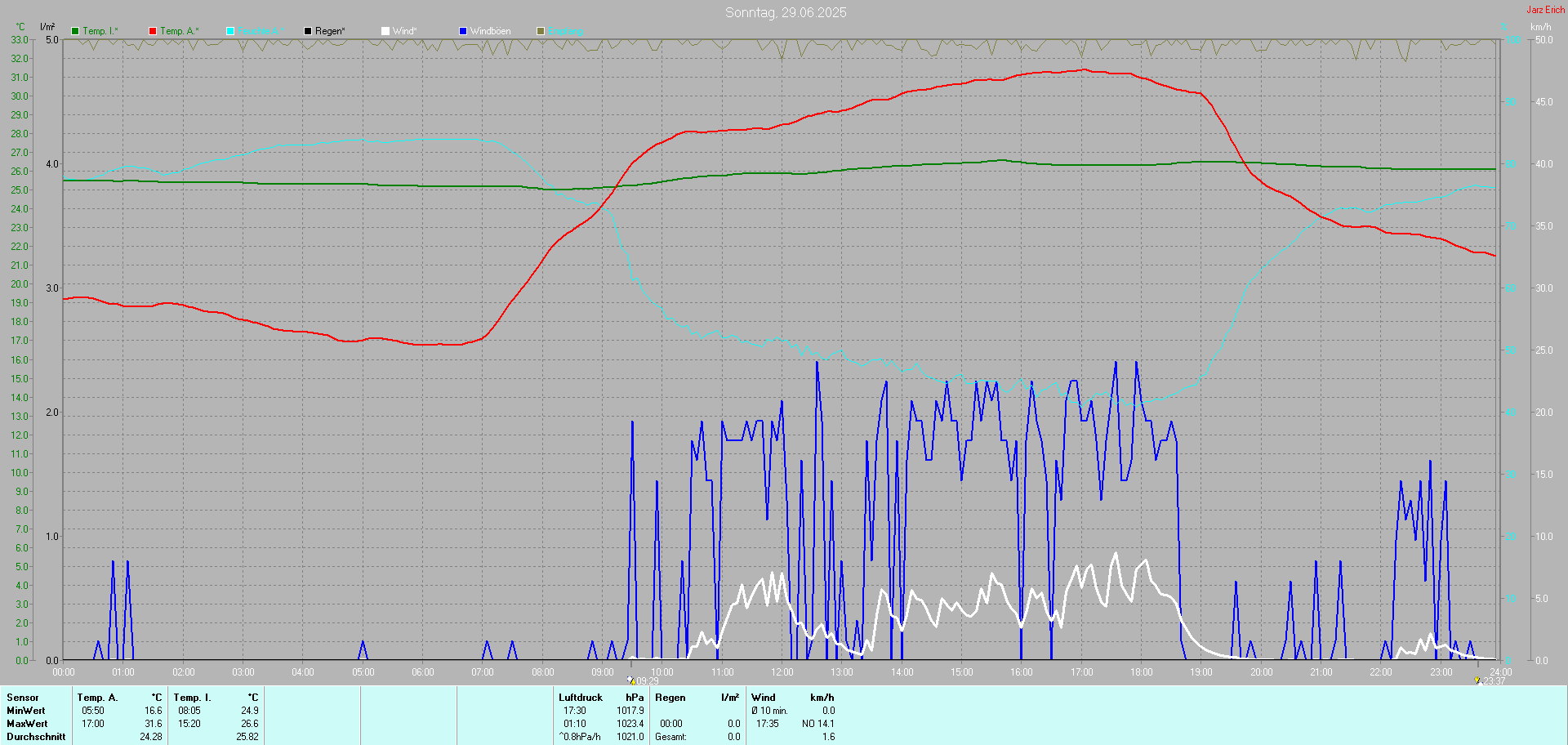Click the 'Temp. A.' column header in the table

click(98, 698)
